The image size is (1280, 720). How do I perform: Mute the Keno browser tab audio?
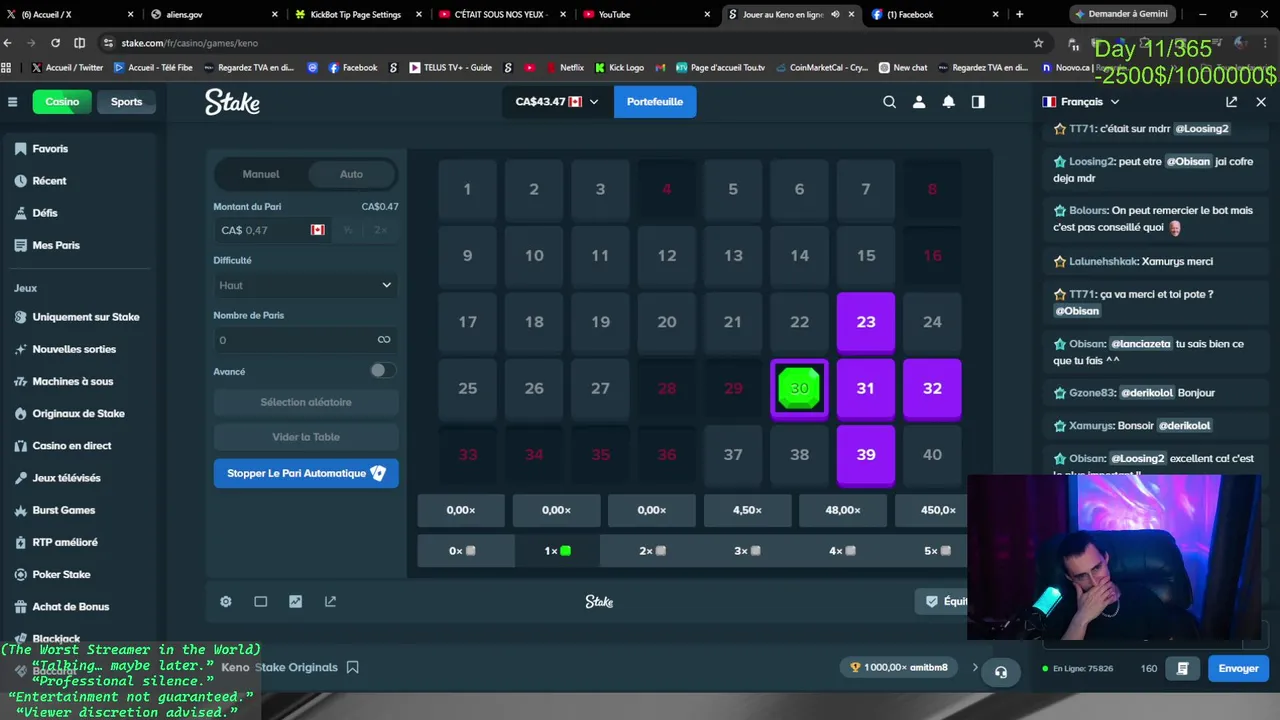(835, 15)
